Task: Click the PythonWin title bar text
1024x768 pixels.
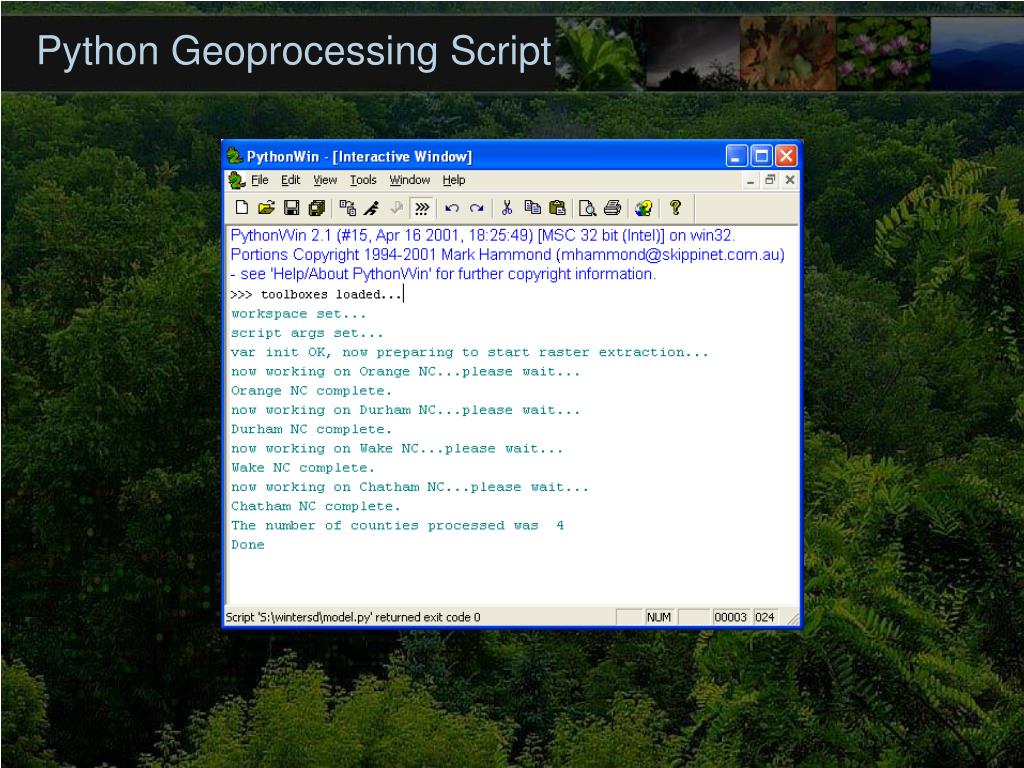Action: tap(359, 157)
